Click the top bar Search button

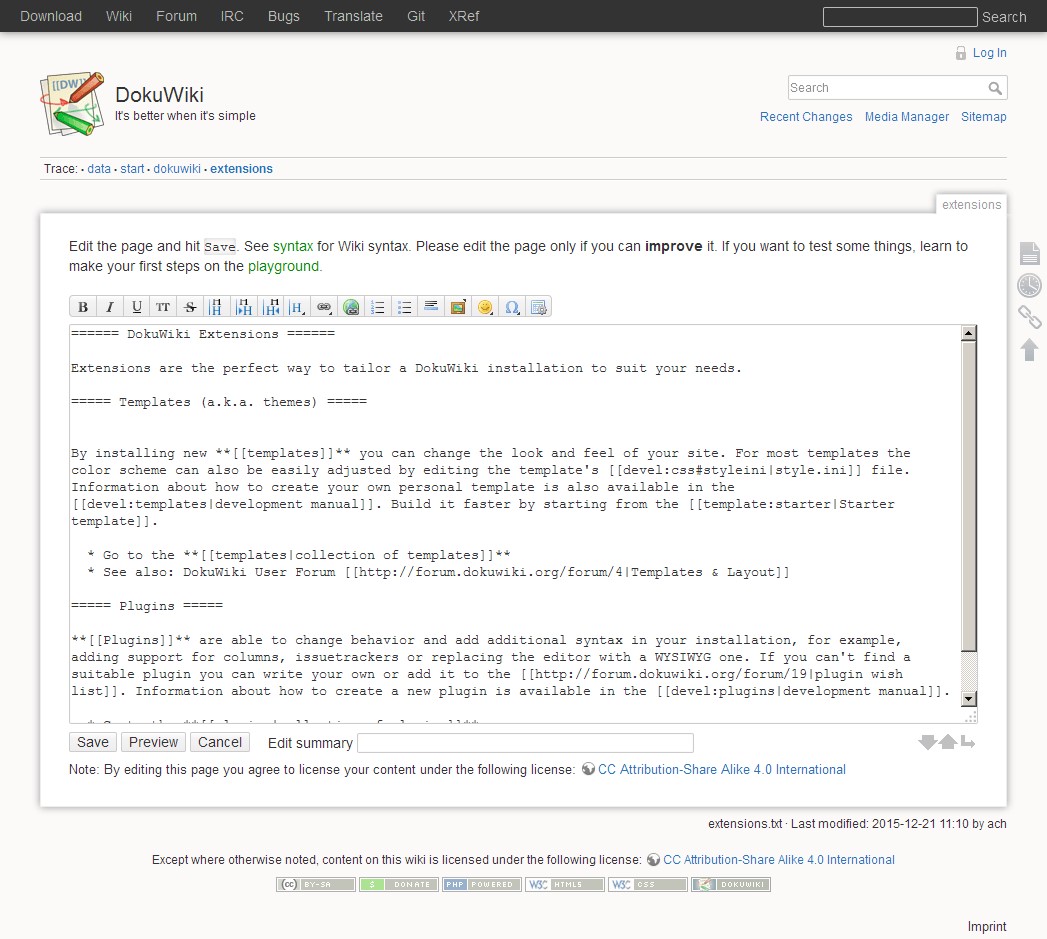click(x=1004, y=17)
